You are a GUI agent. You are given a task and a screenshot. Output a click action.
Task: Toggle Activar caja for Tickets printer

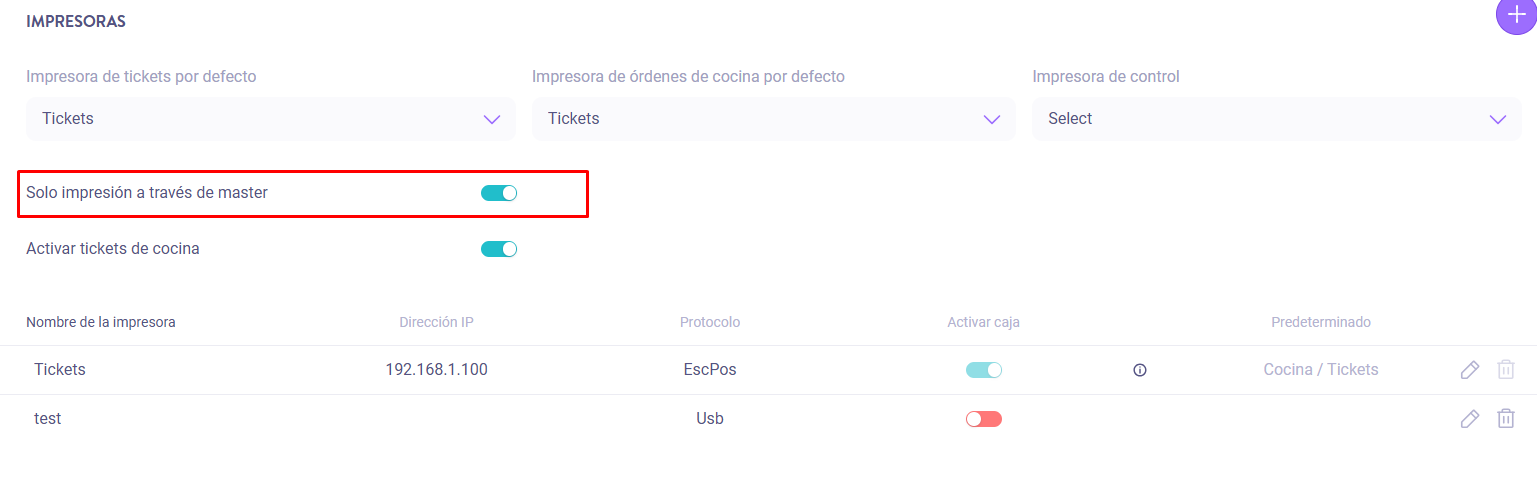coord(983,370)
